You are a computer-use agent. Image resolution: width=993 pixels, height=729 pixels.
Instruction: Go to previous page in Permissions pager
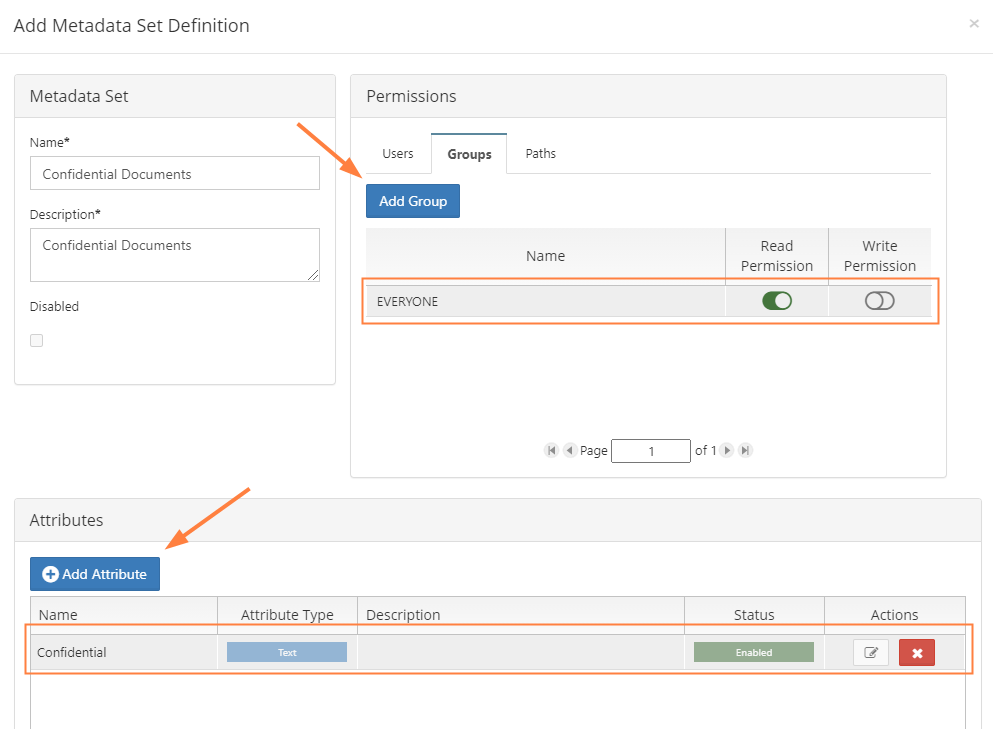point(569,451)
